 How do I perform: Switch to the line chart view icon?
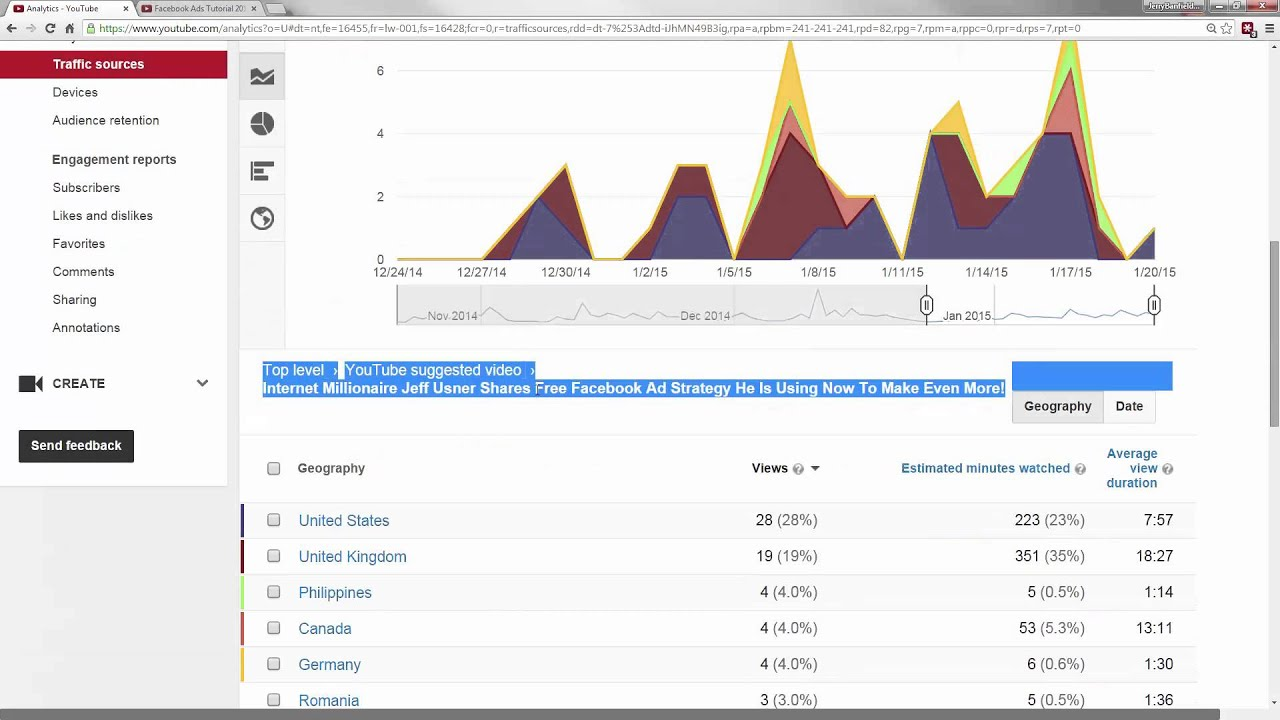pos(262,77)
